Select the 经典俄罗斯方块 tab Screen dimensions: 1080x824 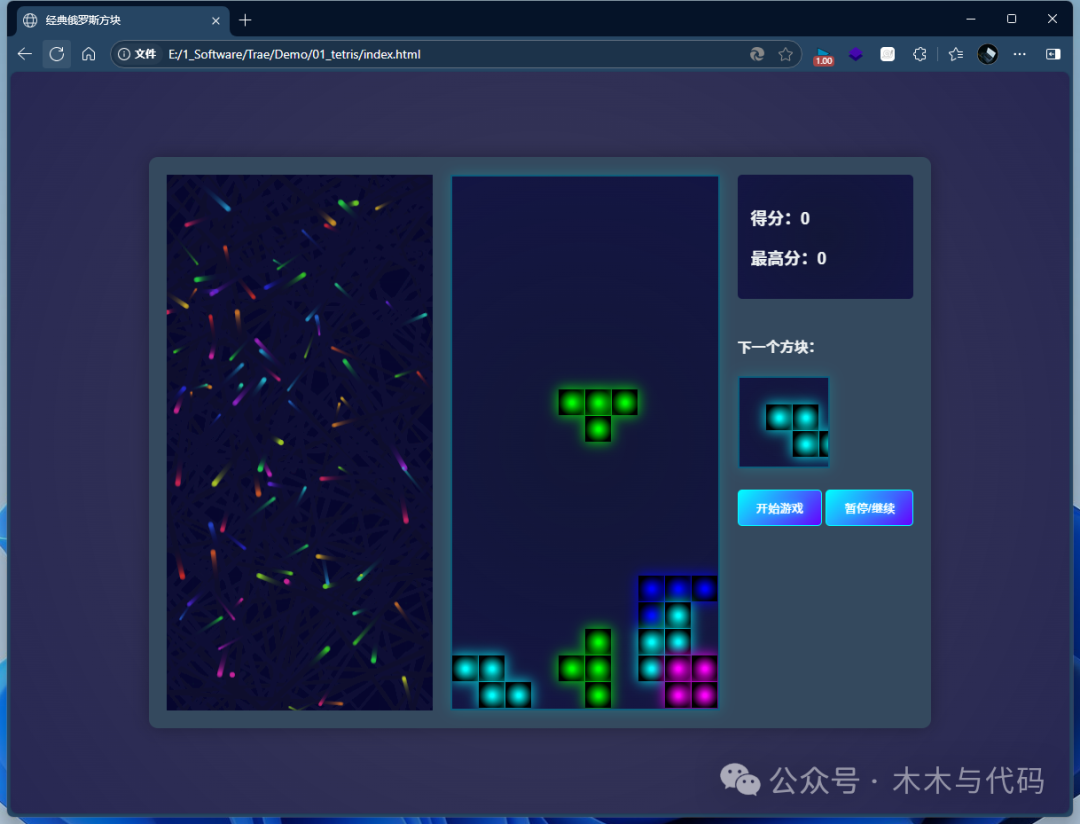click(x=123, y=21)
